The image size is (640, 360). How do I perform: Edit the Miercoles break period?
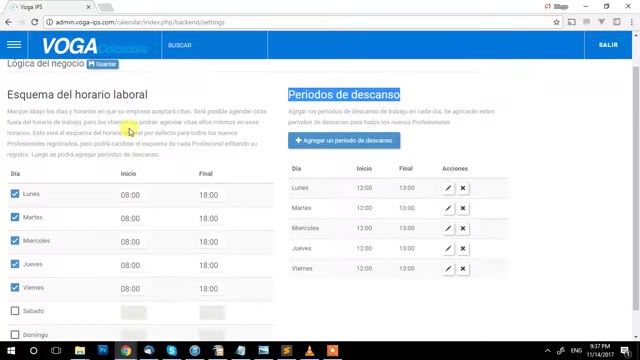tap(448, 228)
